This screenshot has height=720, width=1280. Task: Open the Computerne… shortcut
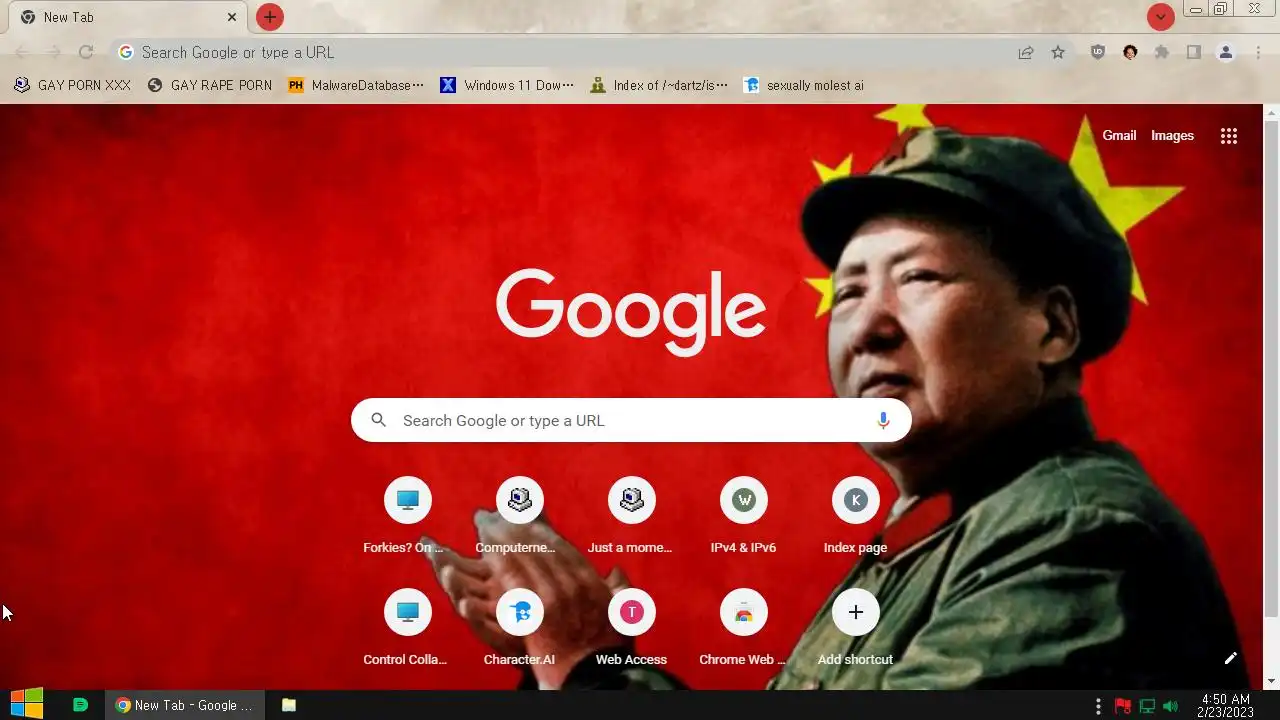[x=519, y=515]
